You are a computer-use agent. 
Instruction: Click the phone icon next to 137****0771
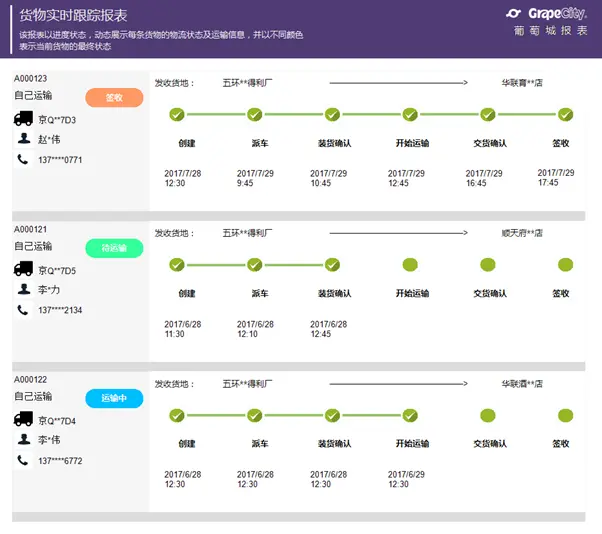click(x=24, y=159)
